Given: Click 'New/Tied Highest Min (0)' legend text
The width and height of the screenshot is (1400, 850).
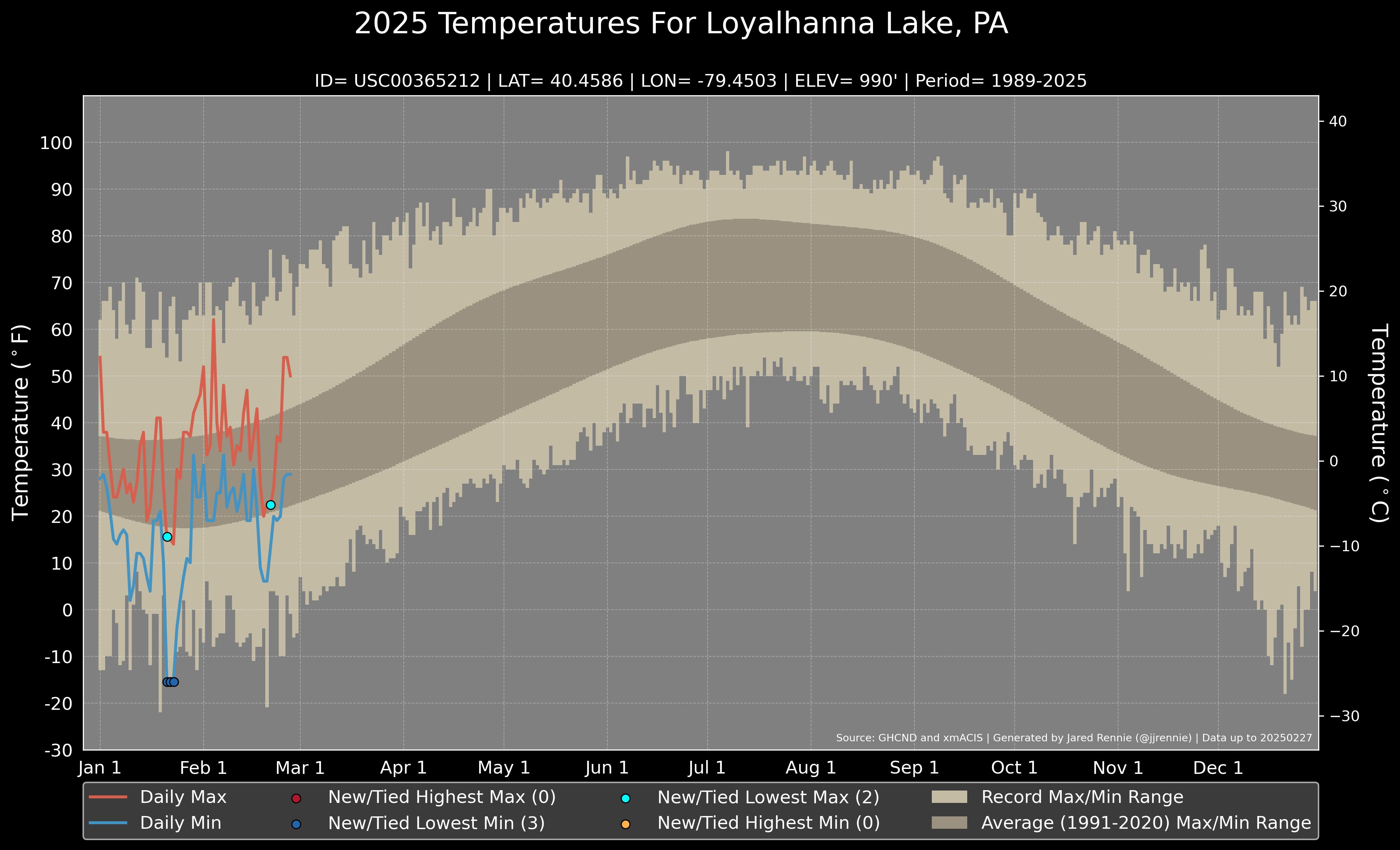Looking at the screenshot, I should click(x=769, y=823).
